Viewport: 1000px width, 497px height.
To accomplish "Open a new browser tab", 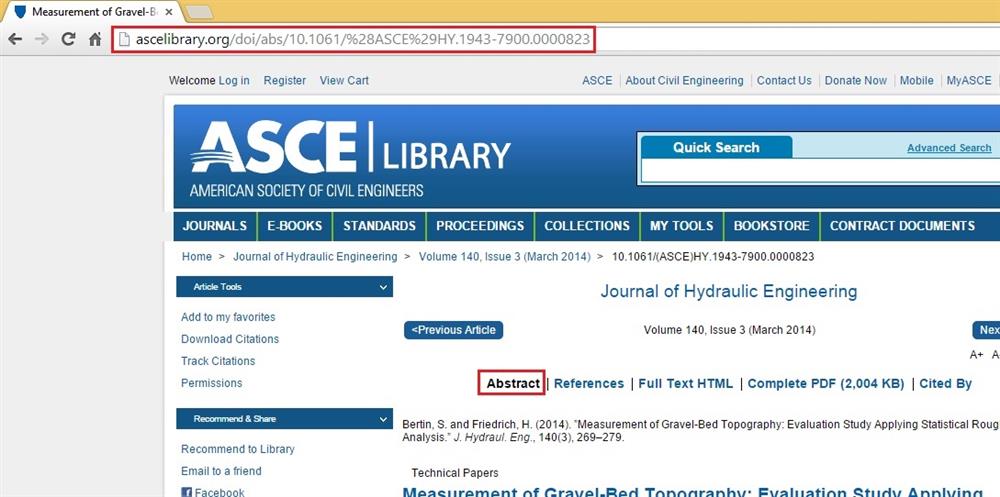I will pos(200,12).
